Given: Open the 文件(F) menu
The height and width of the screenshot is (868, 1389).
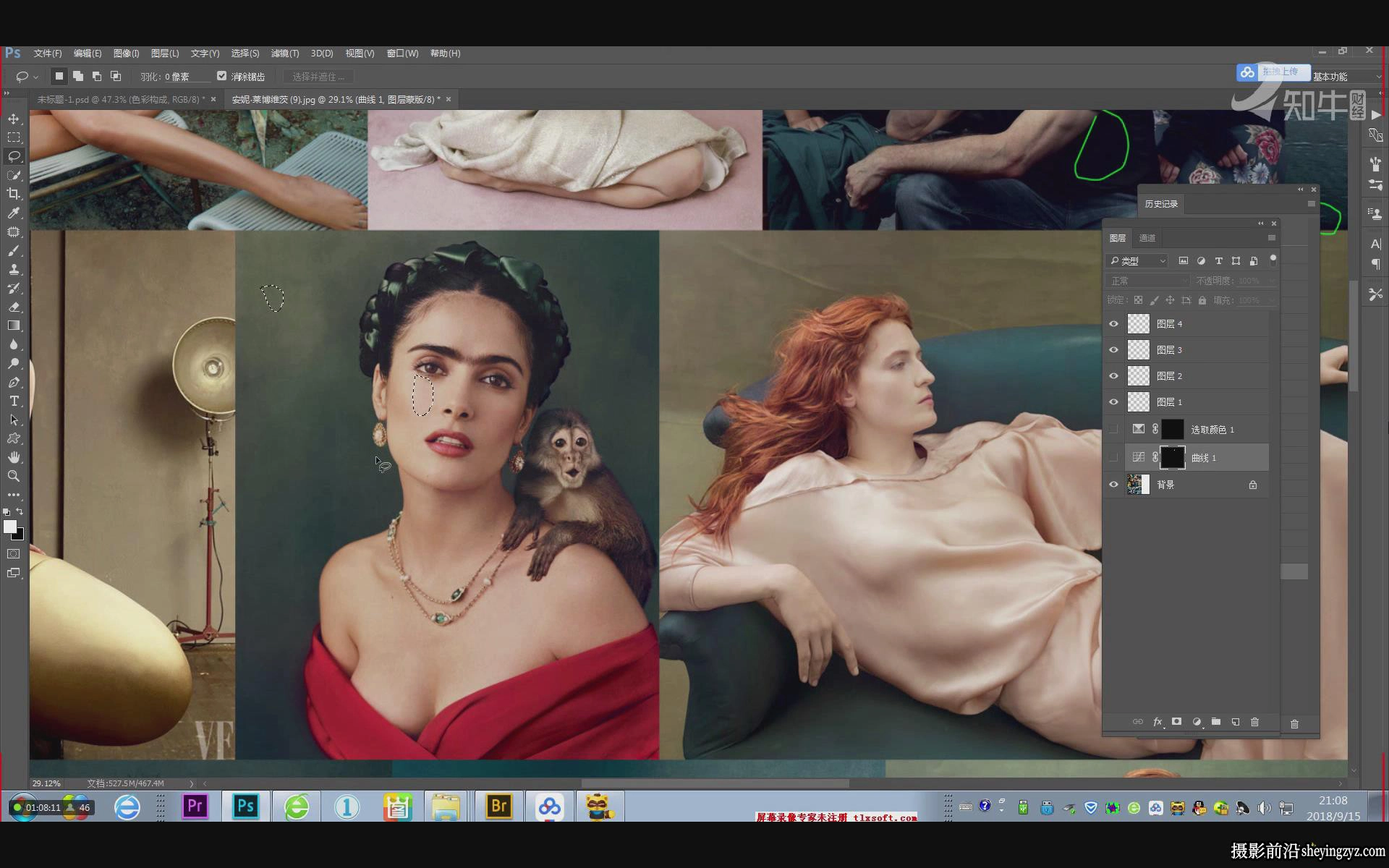Looking at the screenshot, I should coord(48,54).
